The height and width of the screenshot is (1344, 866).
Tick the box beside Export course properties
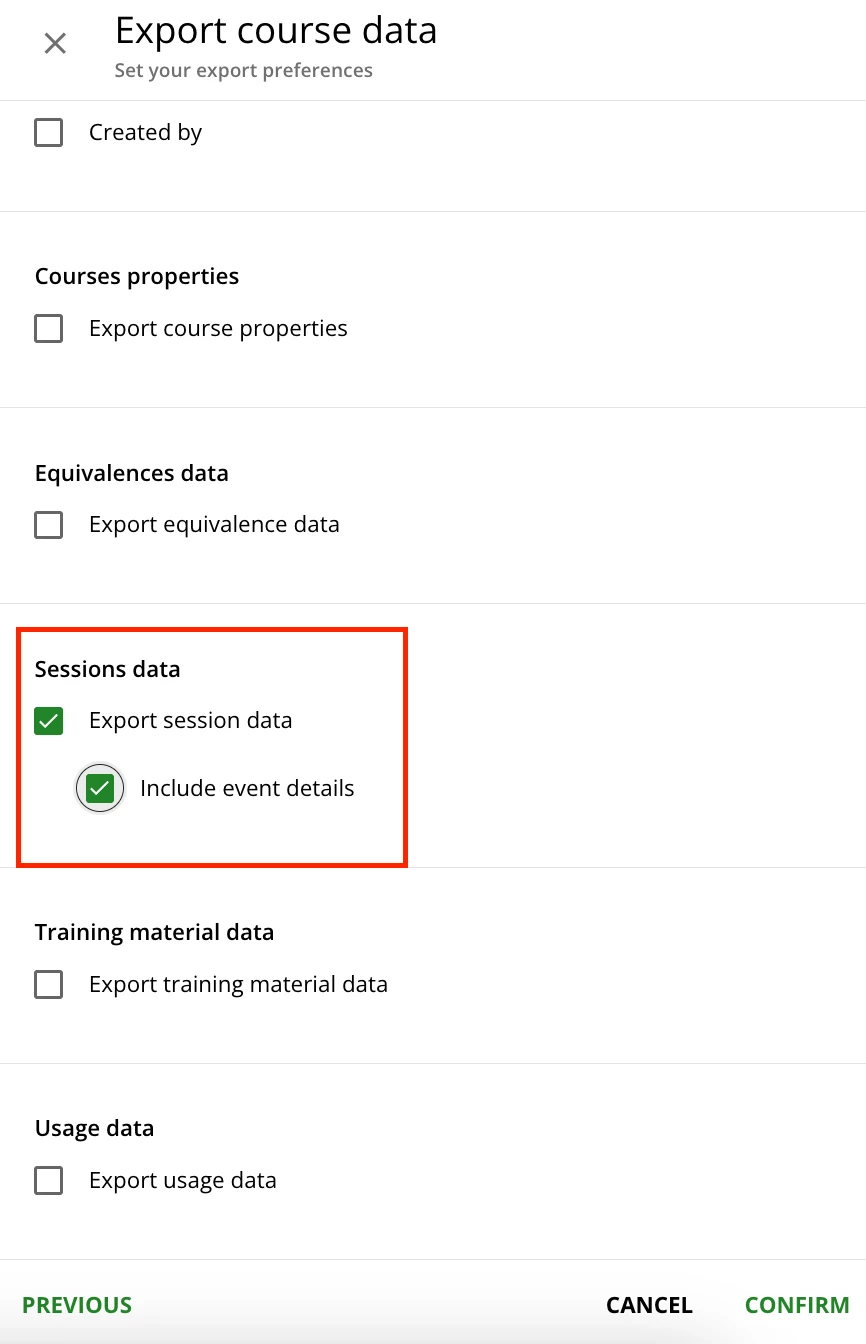pos(49,329)
